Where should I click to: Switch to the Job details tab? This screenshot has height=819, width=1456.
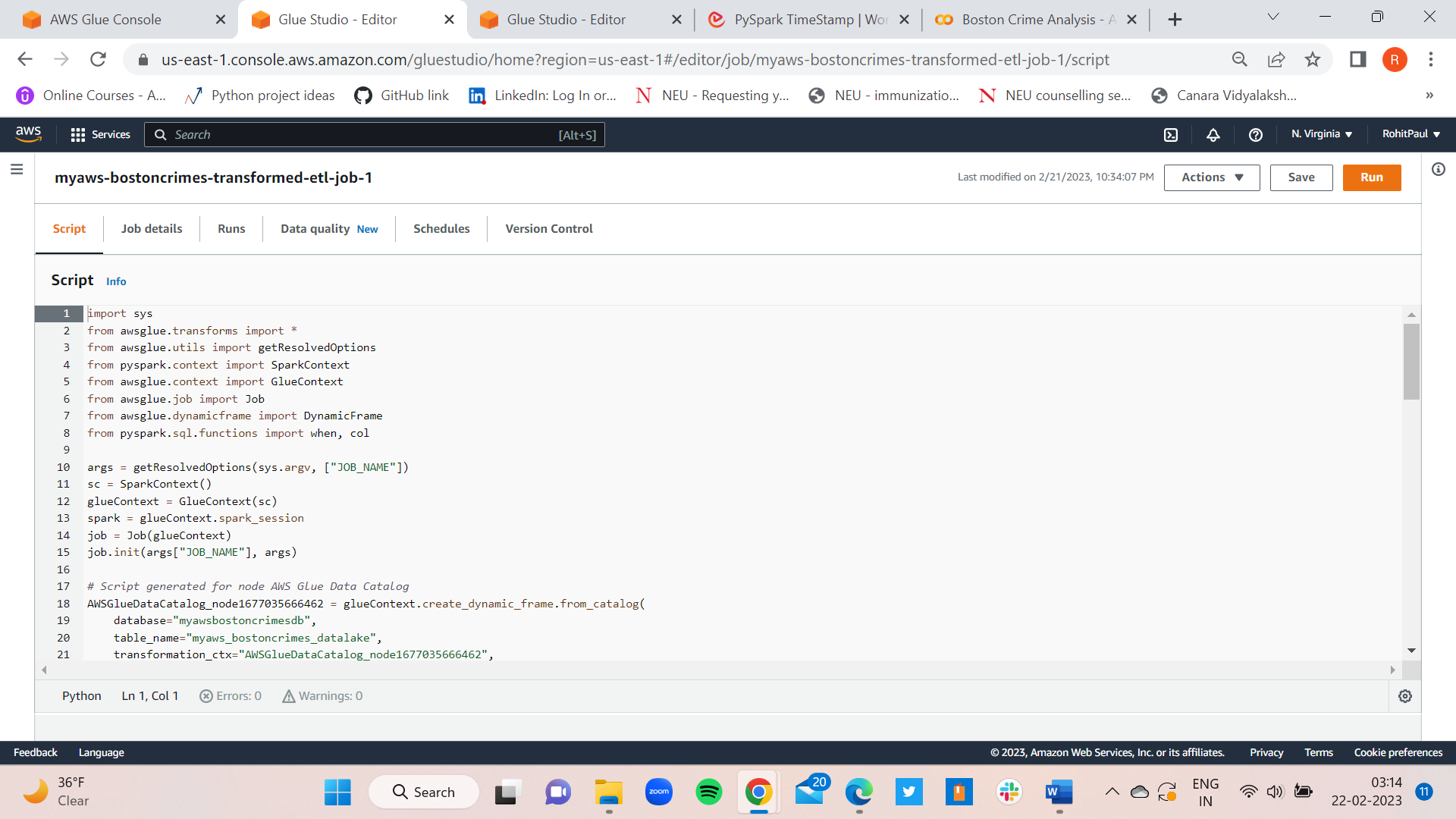(x=151, y=228)
